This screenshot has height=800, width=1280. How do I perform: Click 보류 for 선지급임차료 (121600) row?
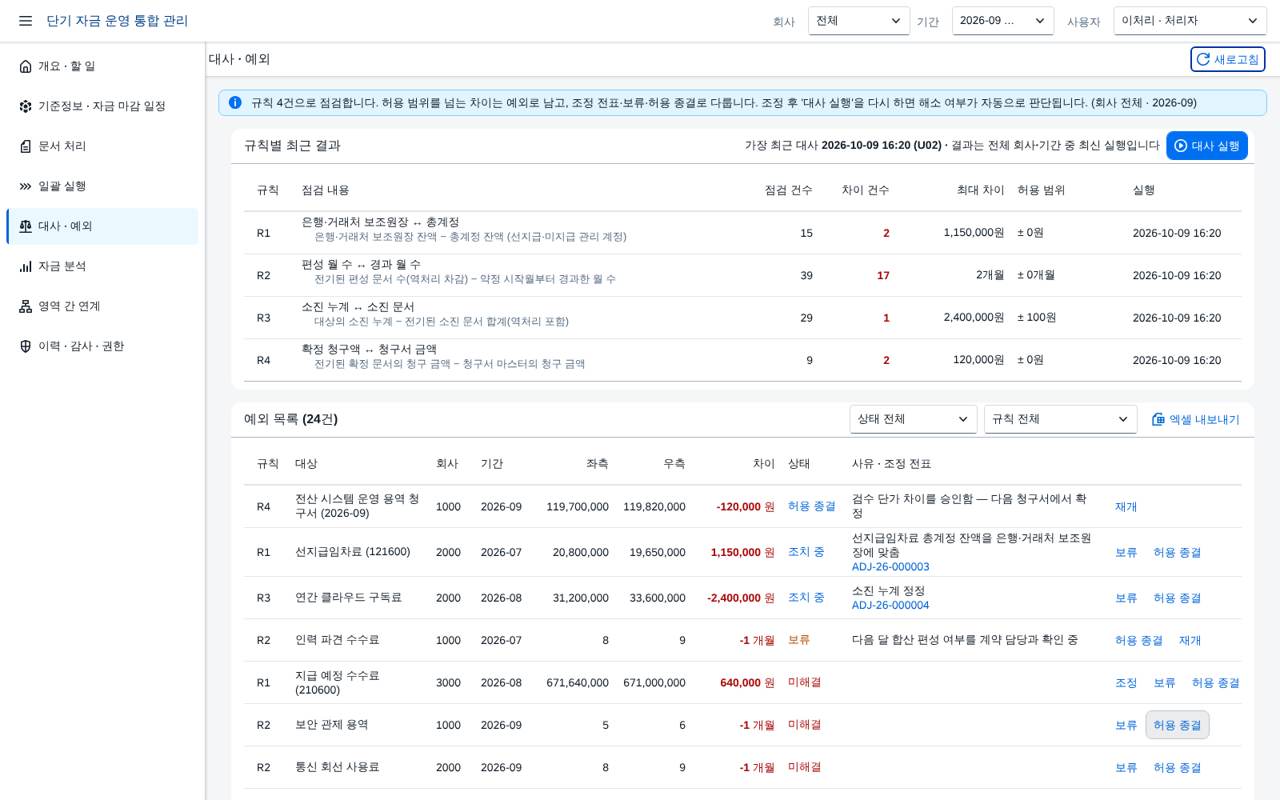point(1126,552)
